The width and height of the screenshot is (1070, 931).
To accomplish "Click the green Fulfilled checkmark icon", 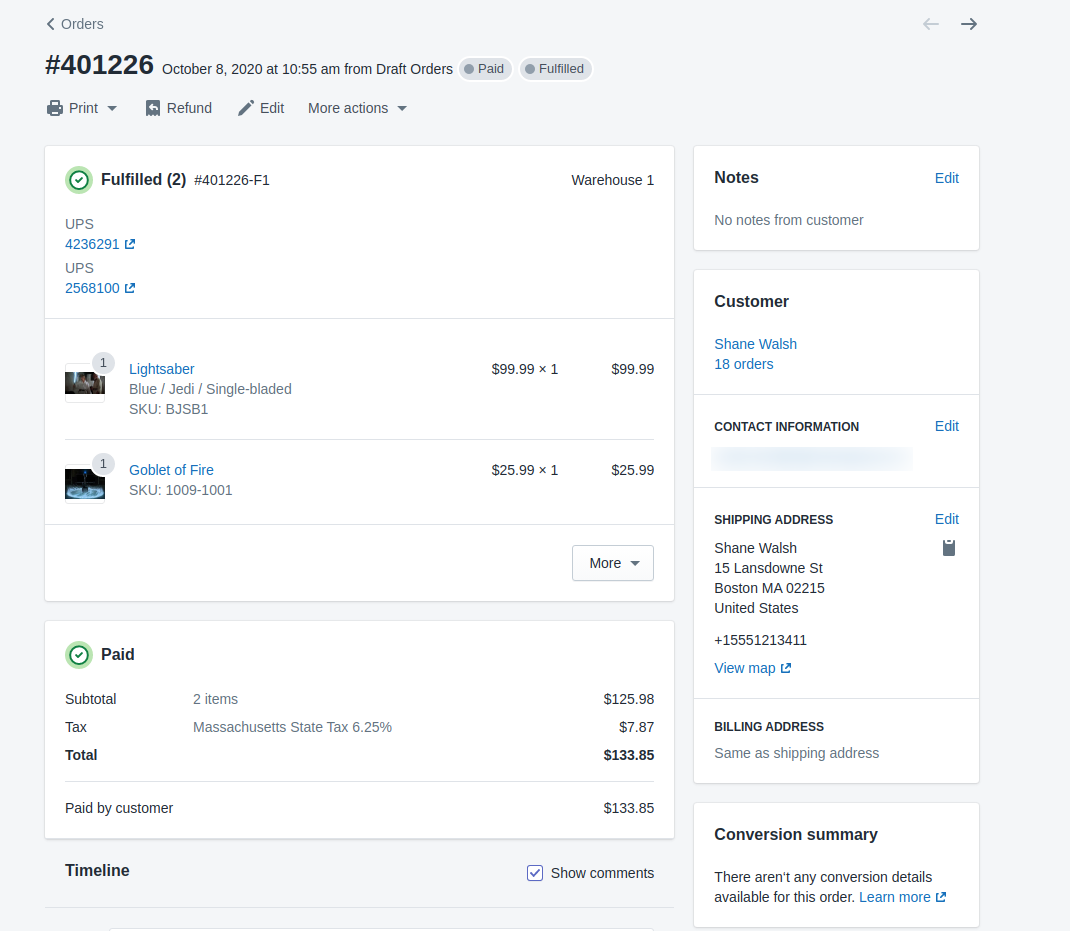I will pyautogui.click(x=79, y=180).
